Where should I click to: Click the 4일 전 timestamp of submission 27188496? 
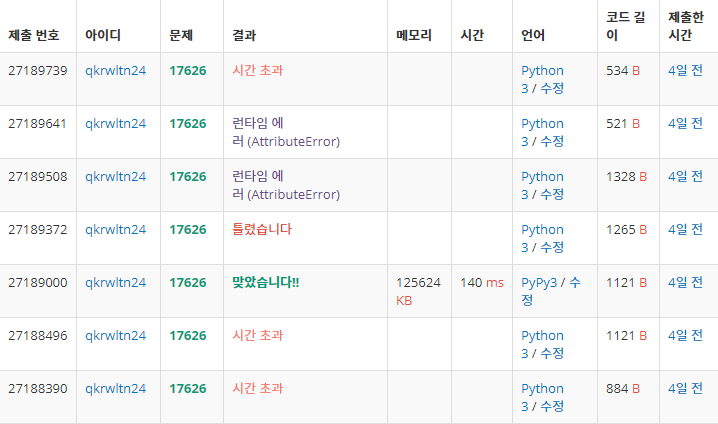pyautogui.click(x=685, y=336)
